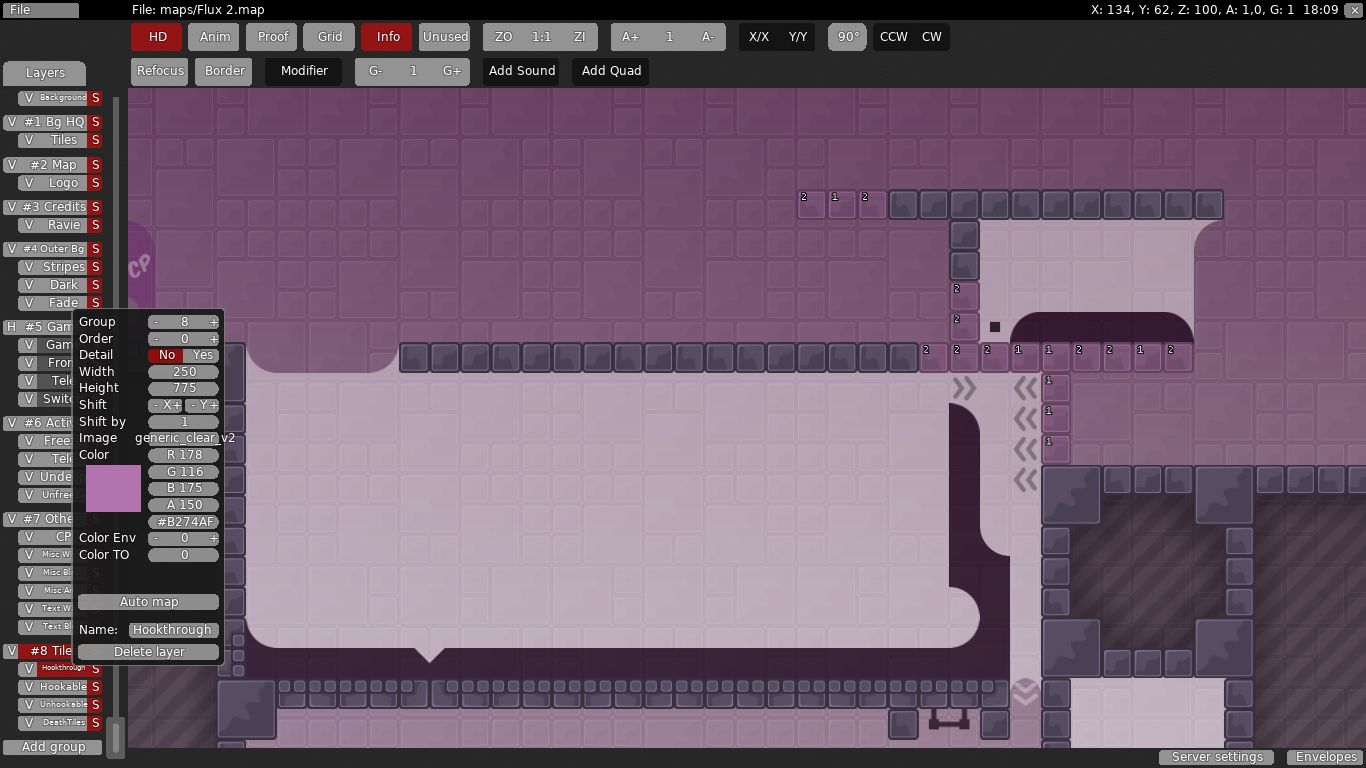
Task: Open the Auto map options
Action: (148, 602)
